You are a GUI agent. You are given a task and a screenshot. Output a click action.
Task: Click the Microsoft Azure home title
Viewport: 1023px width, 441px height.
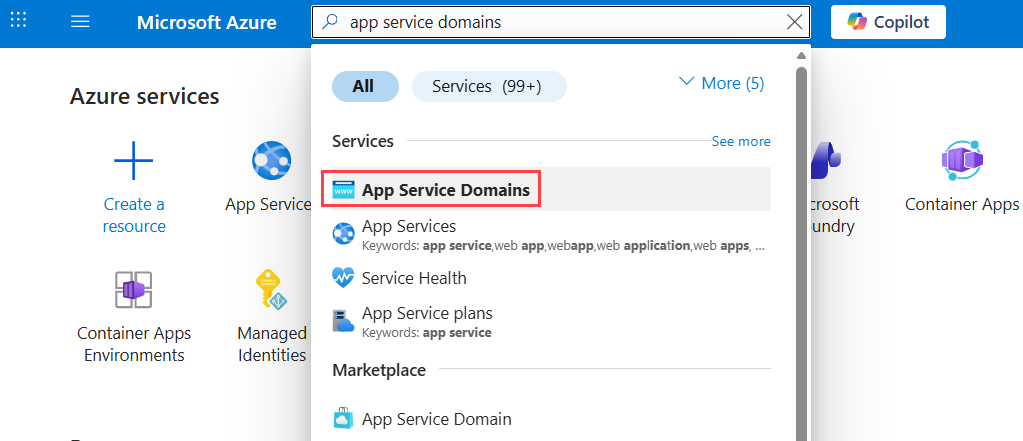[207, 22]
